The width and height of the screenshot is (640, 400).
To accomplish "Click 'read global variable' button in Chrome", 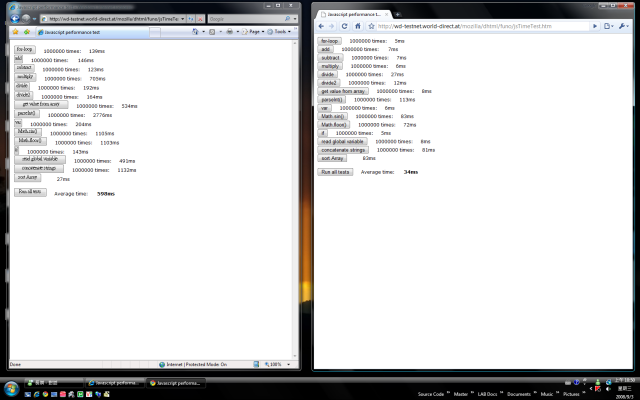I will pos(342,141).
